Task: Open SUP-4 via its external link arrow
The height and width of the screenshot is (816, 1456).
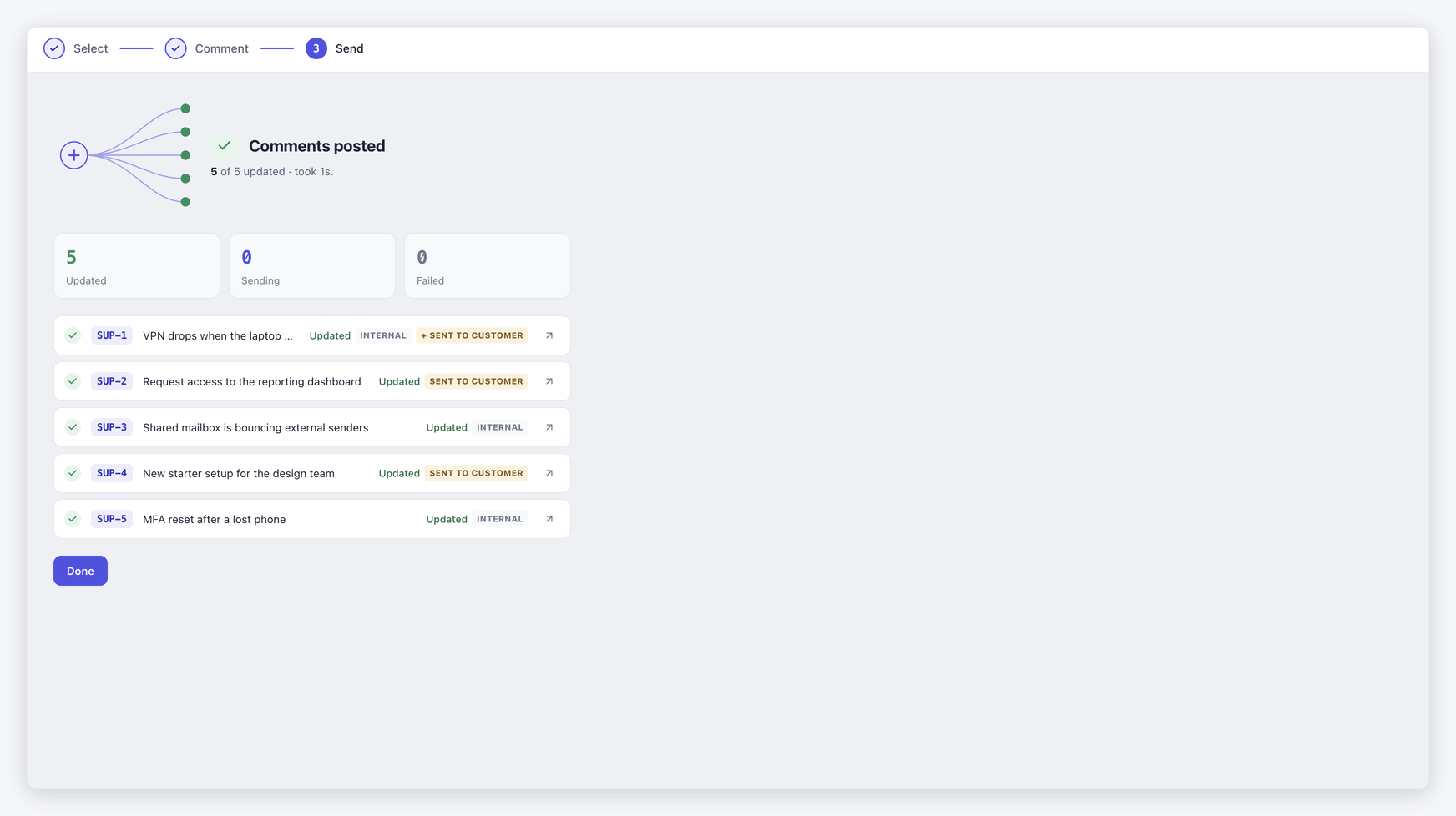Action: [x=549, y=473]
